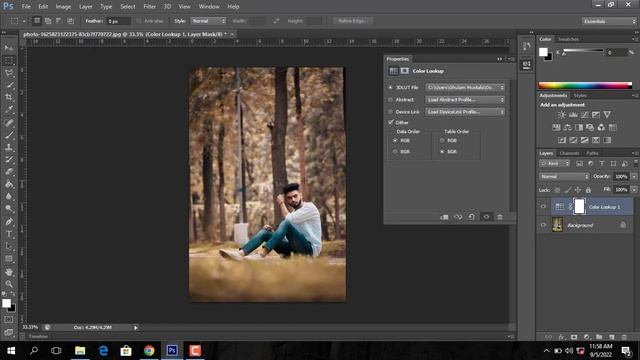Image resolution: width=640 pixels, height=360 pixels.
Task: Select the Device Link radio button
Action: [390, 112]
